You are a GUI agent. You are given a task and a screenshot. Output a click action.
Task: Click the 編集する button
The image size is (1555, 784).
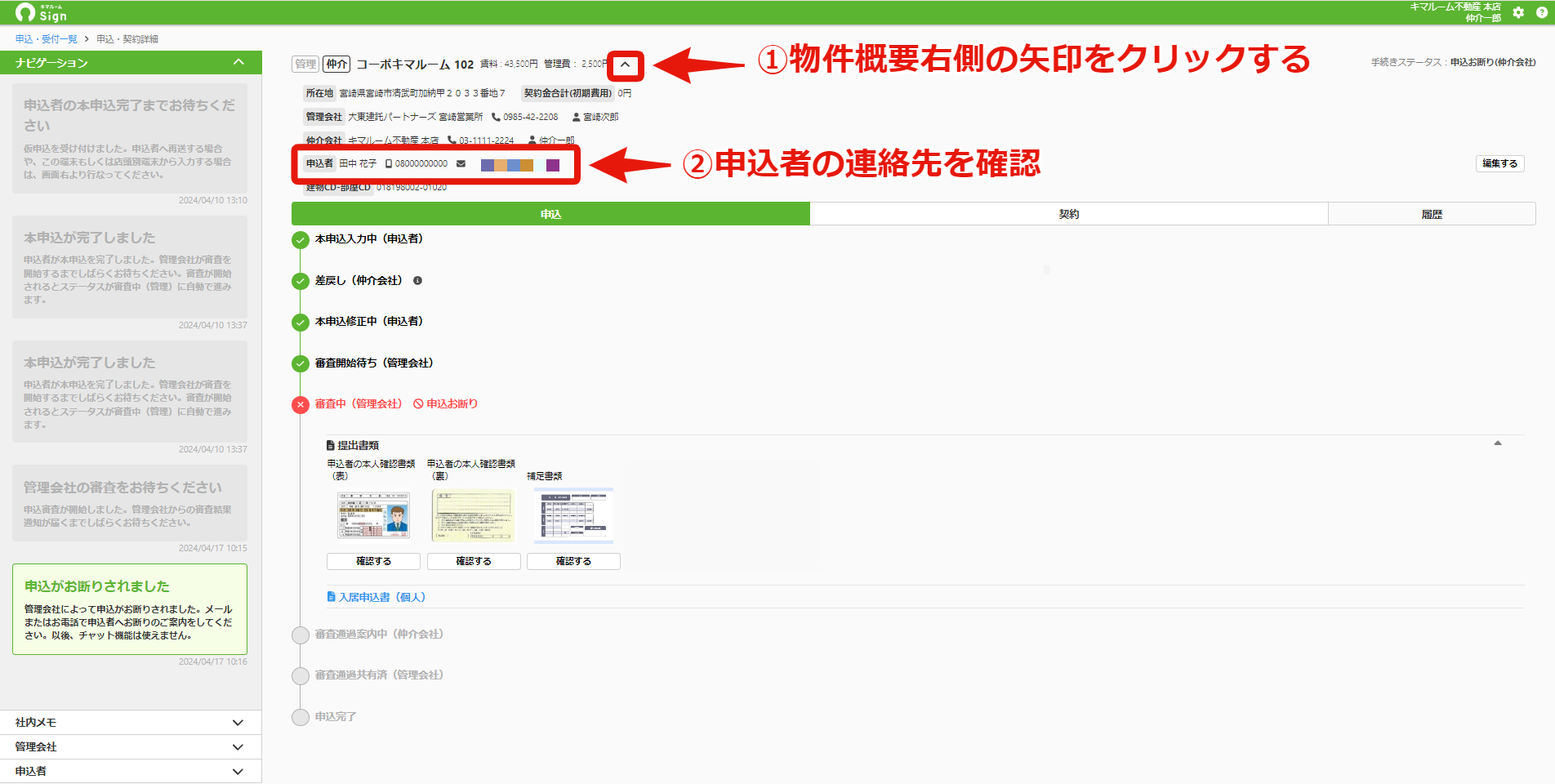(x=1499, y=163)
